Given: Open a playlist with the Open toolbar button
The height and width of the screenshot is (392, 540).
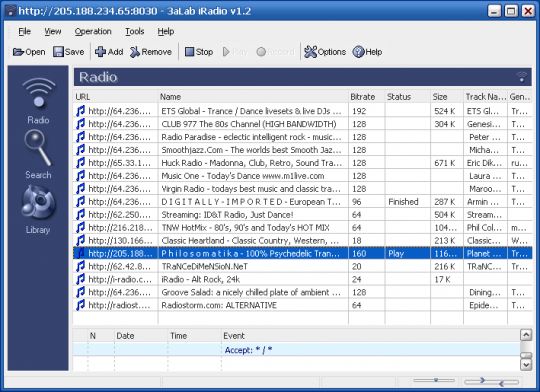Looking at the screenshot, I should (x=29, y=52).
